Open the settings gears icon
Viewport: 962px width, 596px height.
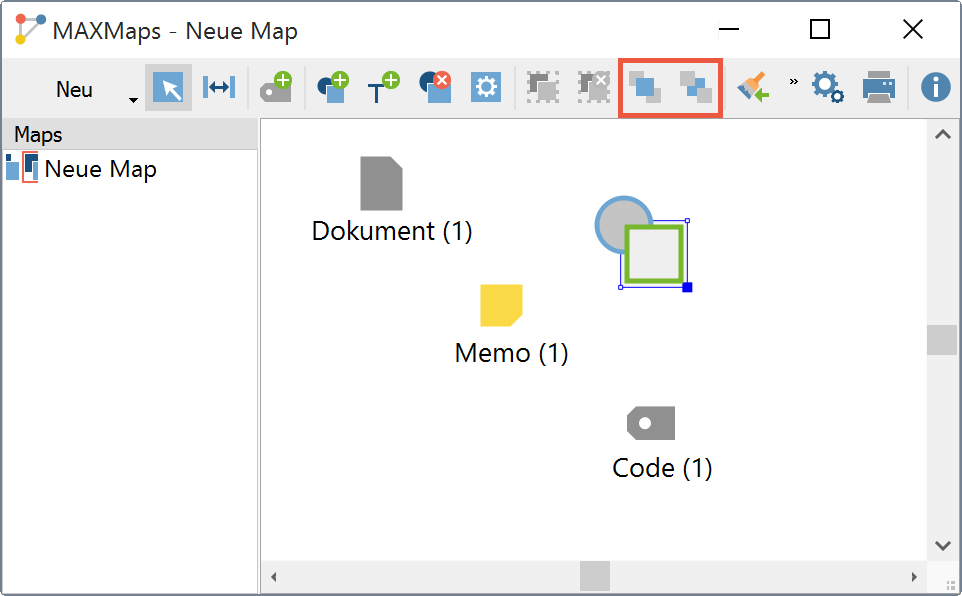(828, 87)
